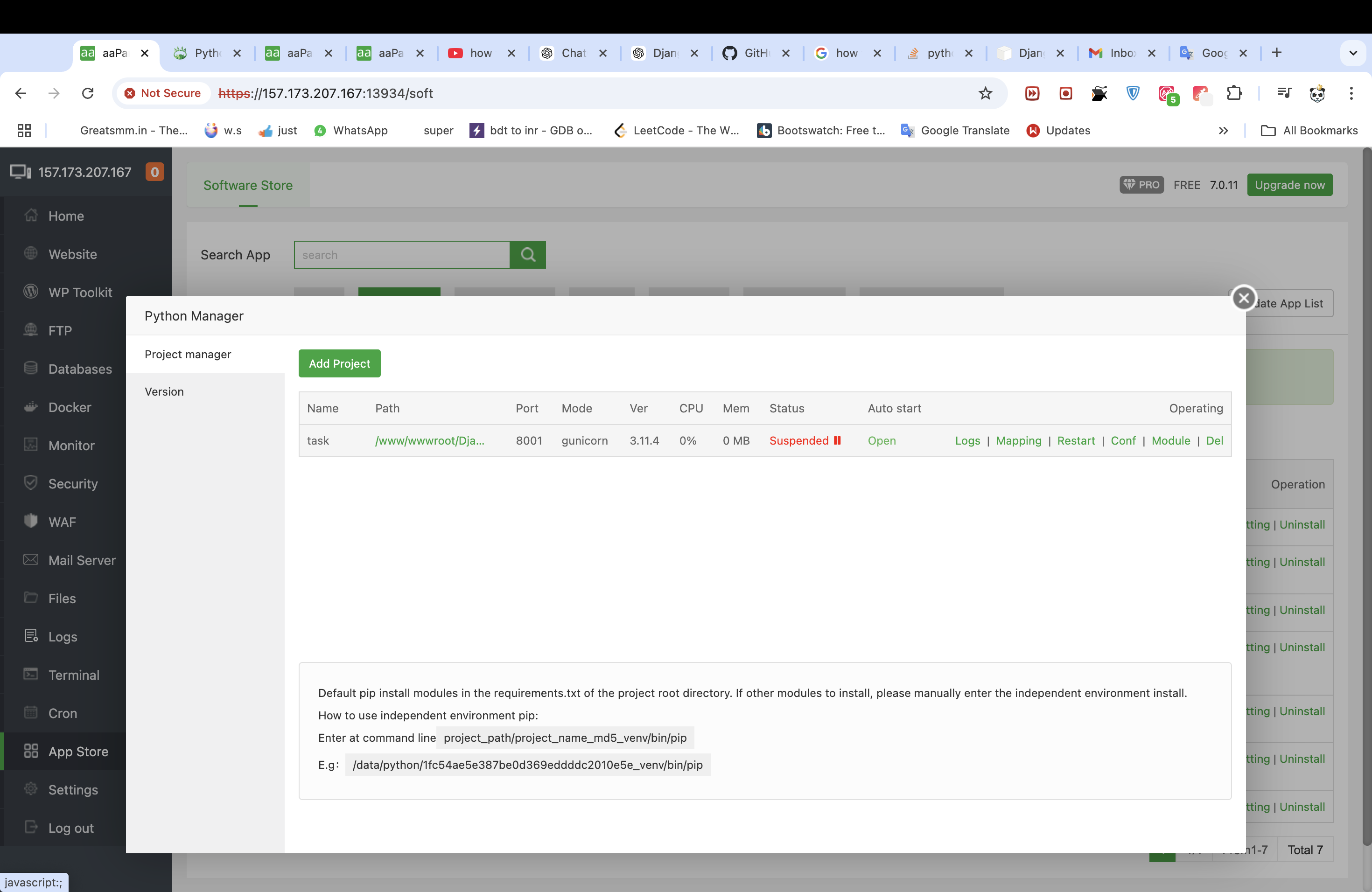Screen dimensions: 1372x892
Task: Close Python Manager dialog with X
Action: click(1244, 298)
